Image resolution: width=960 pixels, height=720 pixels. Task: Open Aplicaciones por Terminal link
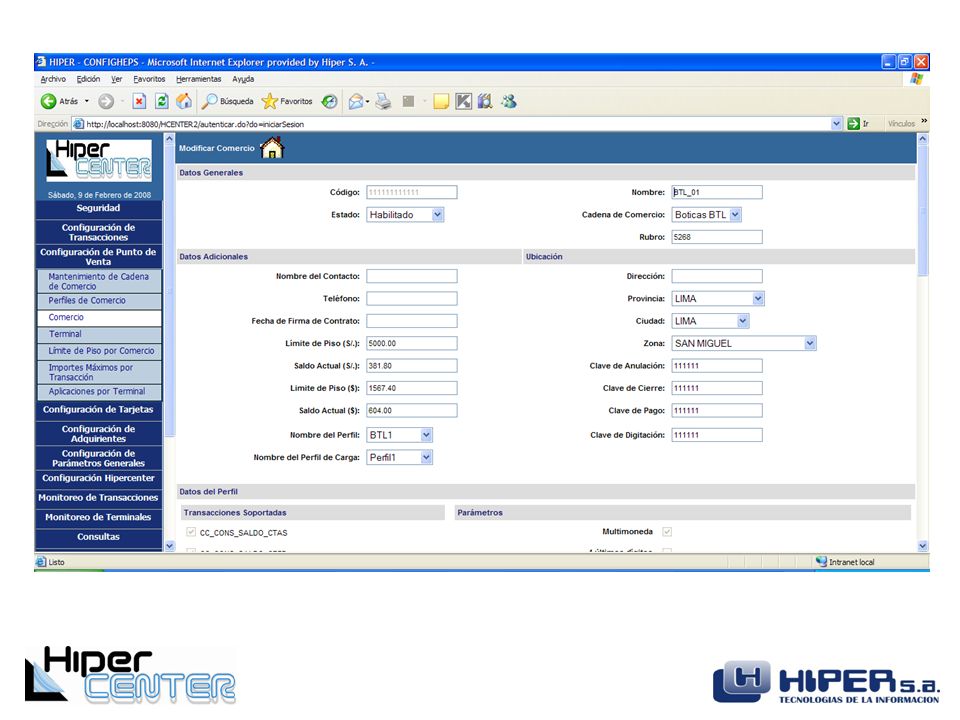click(x=99, y=391)
